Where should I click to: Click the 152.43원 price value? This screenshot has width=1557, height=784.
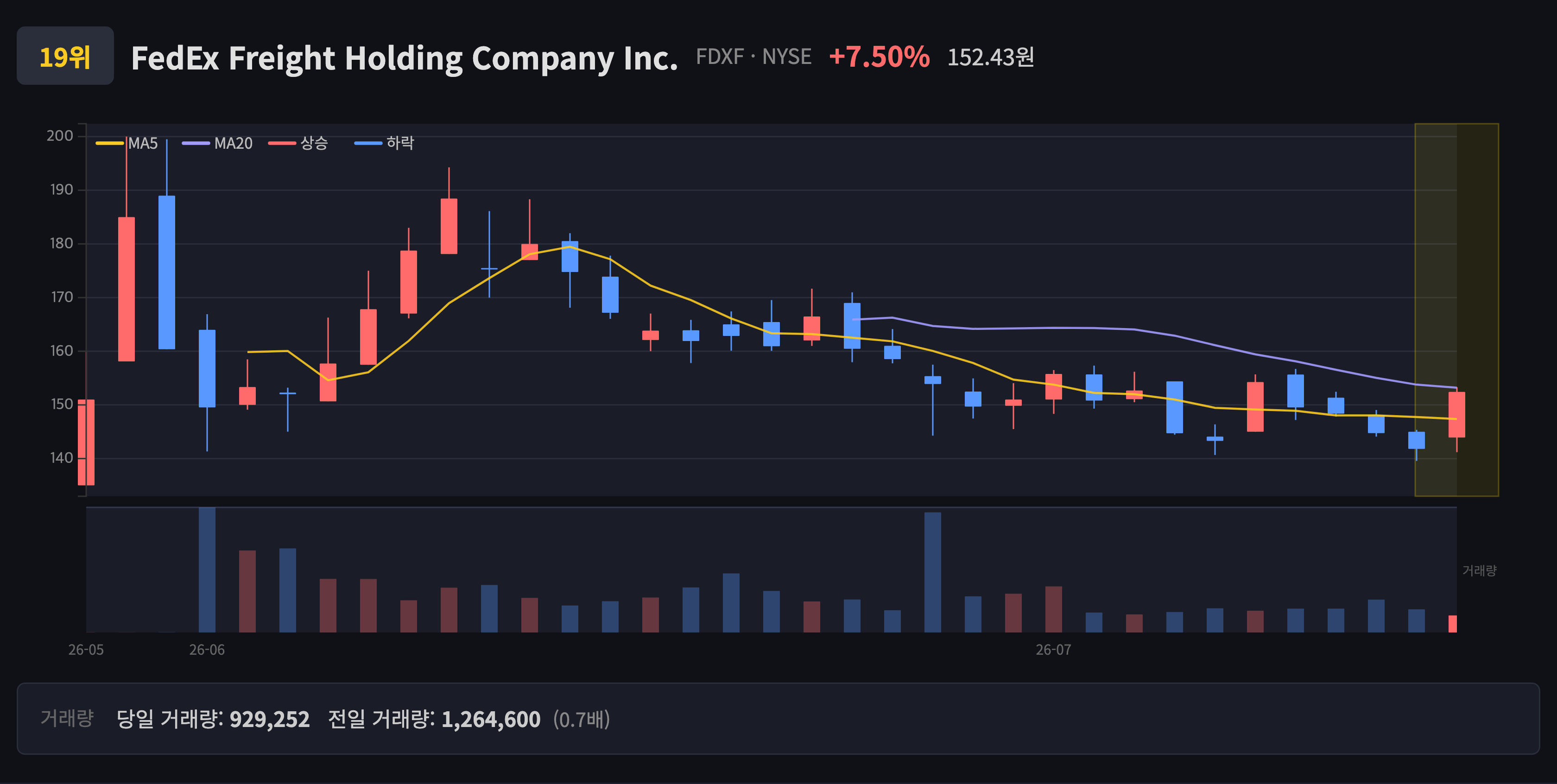pyautogui.click(x=991, y=57)
